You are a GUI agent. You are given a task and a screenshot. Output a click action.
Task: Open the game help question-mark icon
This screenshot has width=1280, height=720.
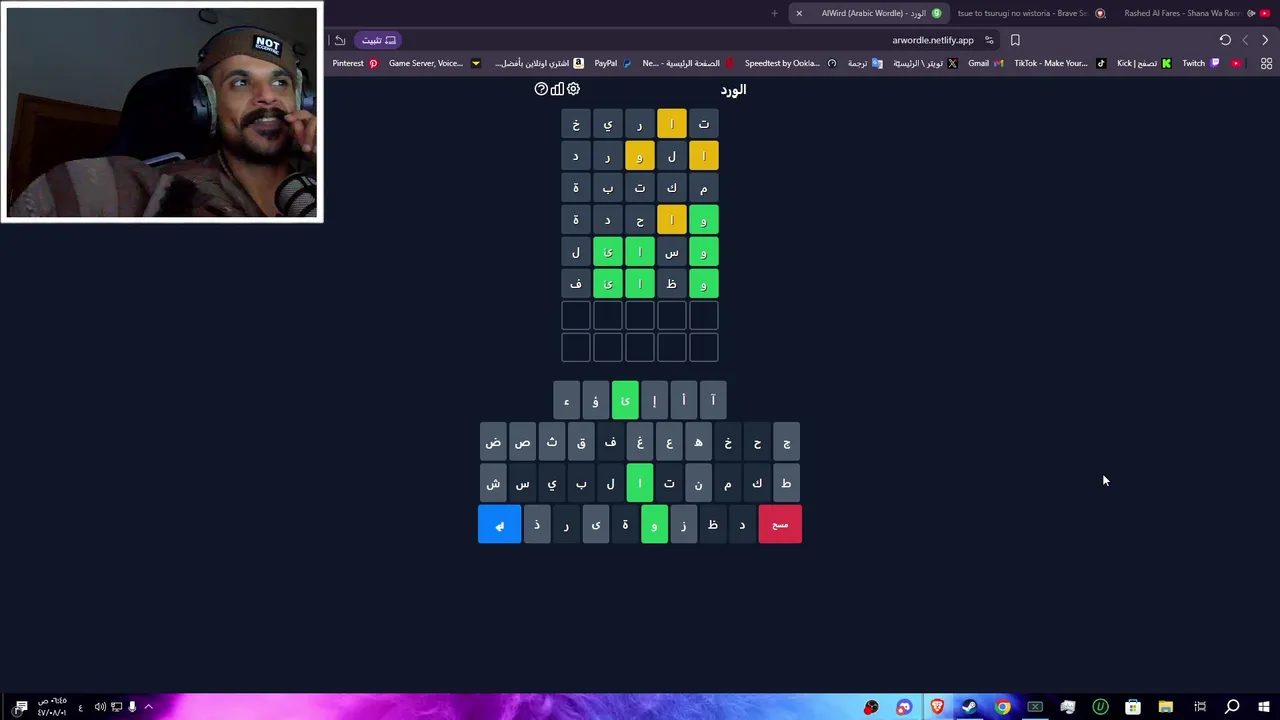point(541,89)
